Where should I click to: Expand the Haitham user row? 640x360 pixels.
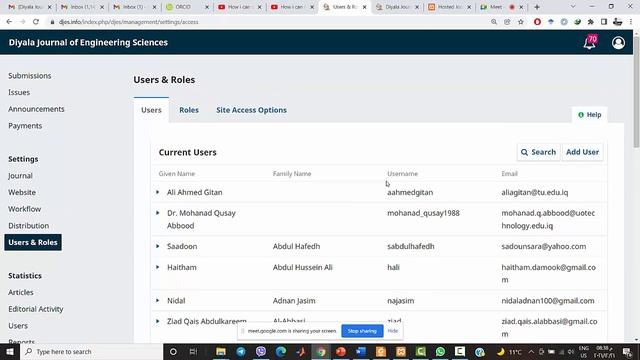point(158,267)
